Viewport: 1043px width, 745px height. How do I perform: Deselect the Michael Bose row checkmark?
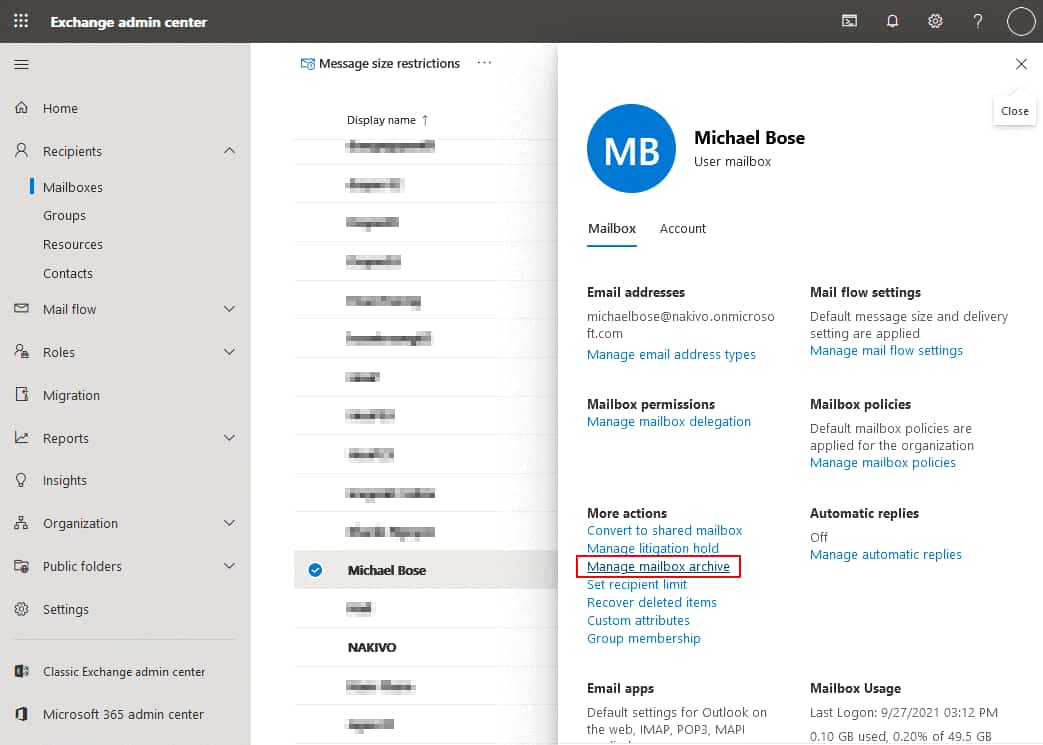[x=315, y=569]
